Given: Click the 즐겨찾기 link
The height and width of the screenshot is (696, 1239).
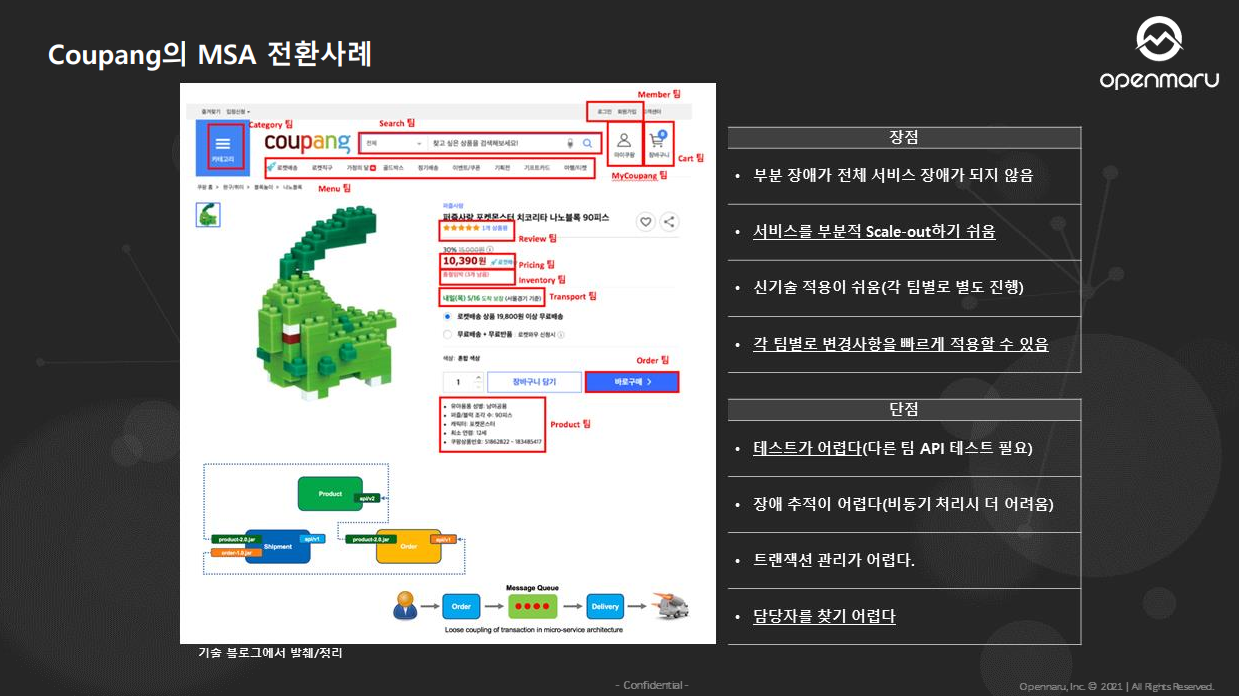Looking at the screenshot, I should 210,111.
